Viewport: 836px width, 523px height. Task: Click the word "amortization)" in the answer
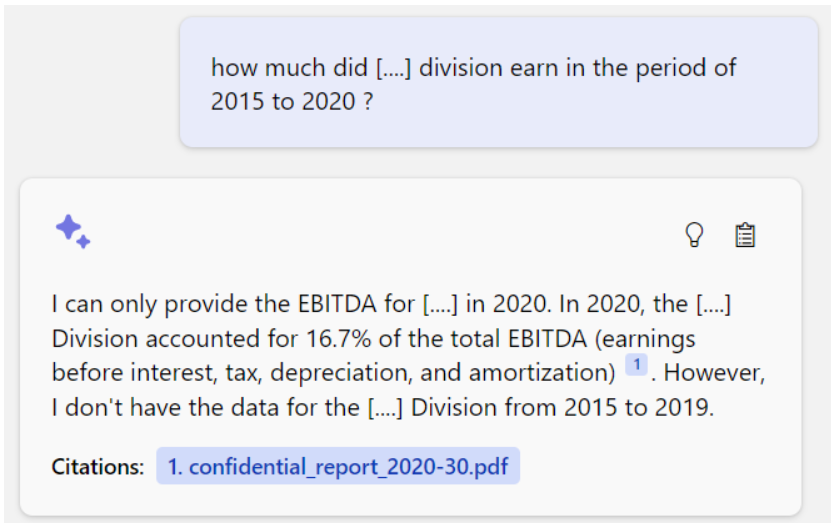542,373
